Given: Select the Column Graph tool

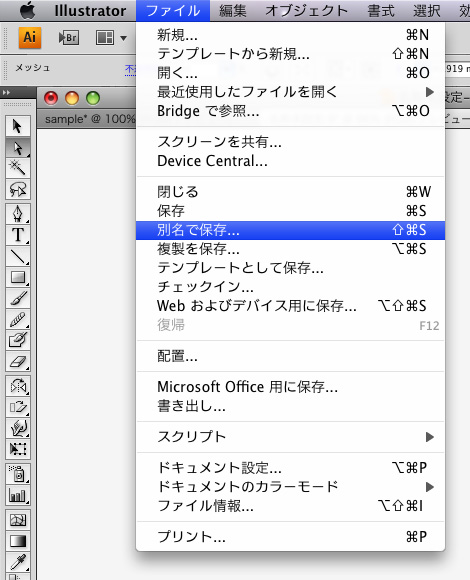Looking at the screenshot, I should coord(18,495).
